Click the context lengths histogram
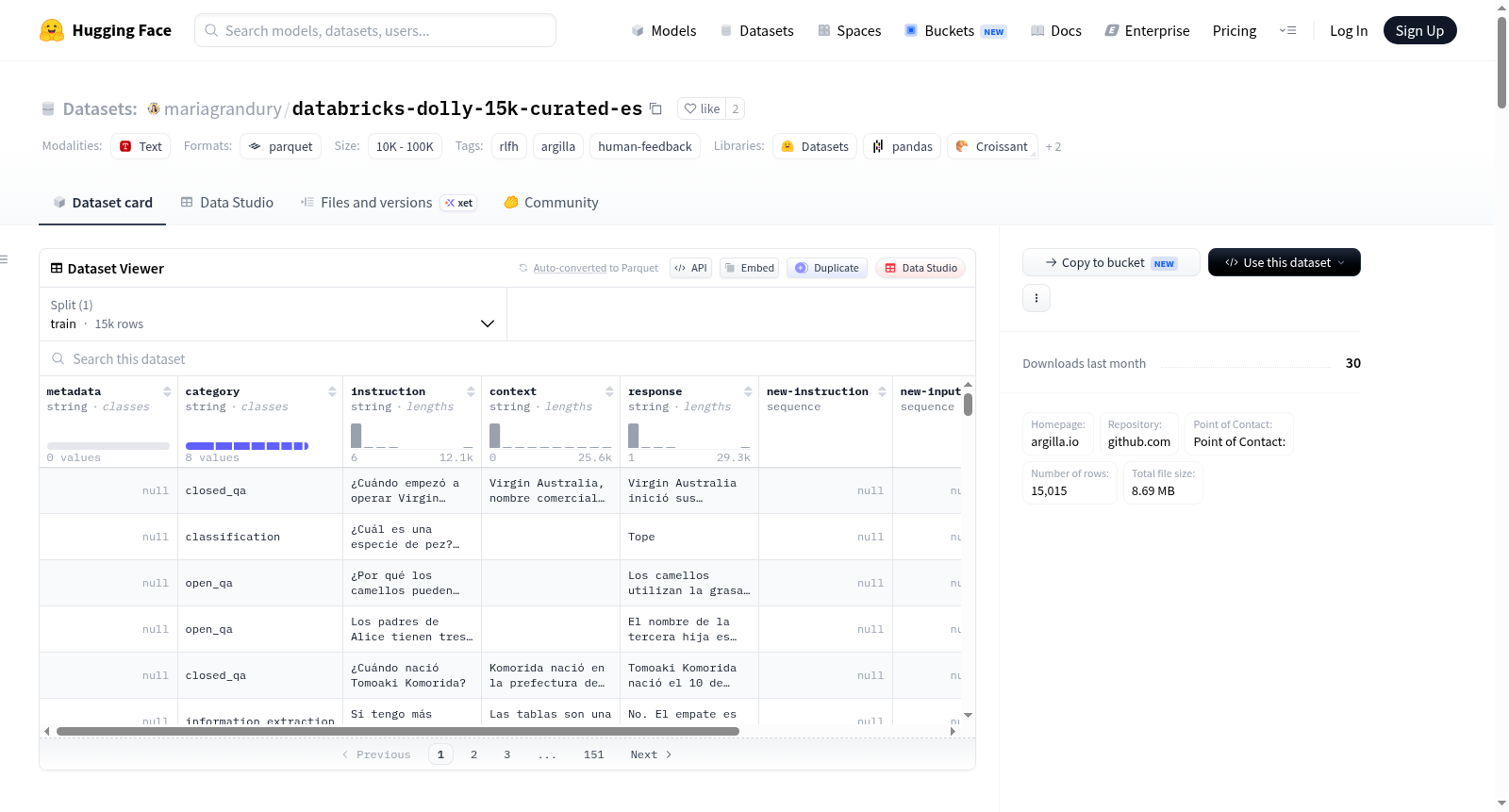 click(551, 436)
